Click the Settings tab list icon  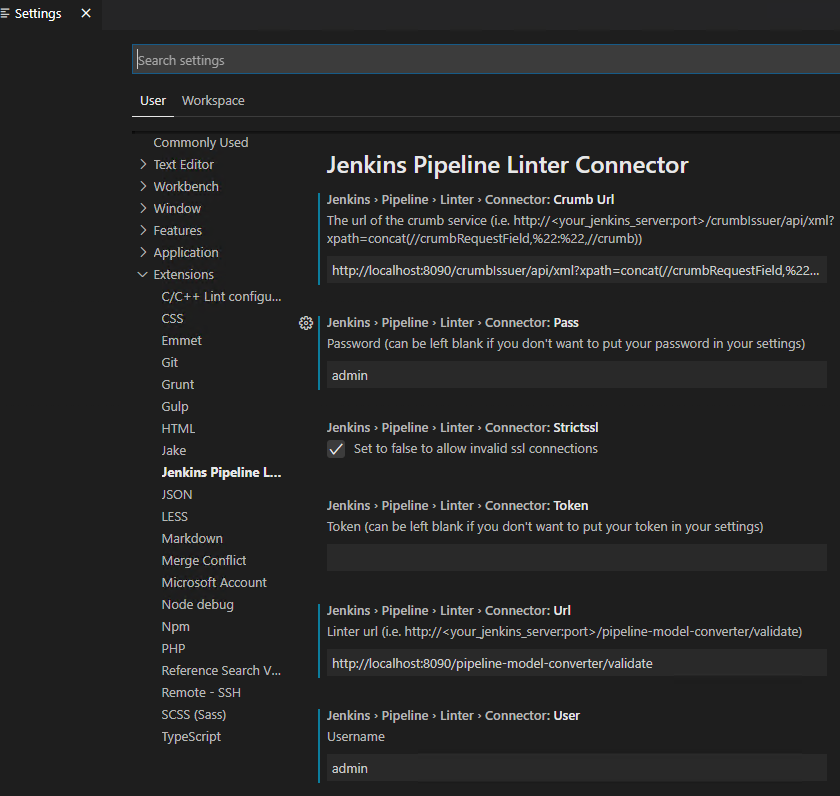pos(7,14)
